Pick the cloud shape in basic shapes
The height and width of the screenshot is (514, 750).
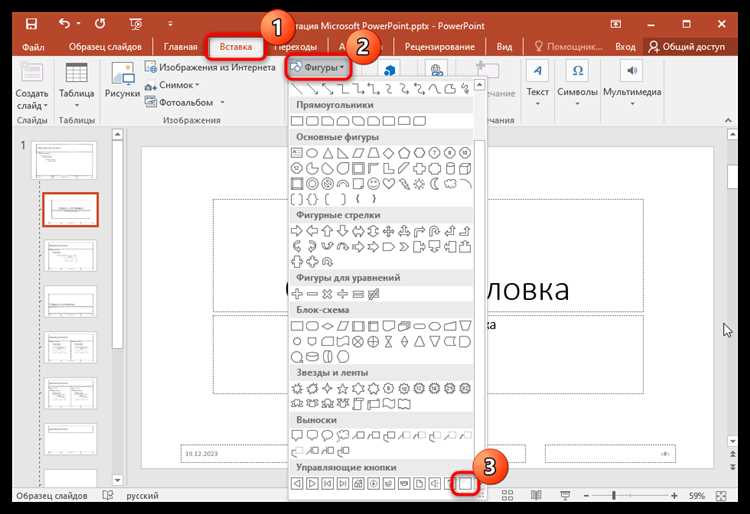[x=450, y=184]
